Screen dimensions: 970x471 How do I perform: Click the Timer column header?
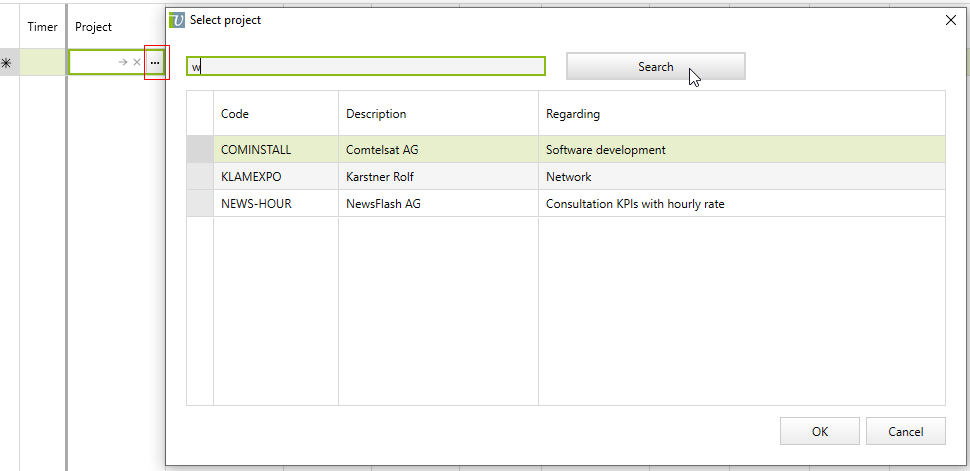pos(42,27)
